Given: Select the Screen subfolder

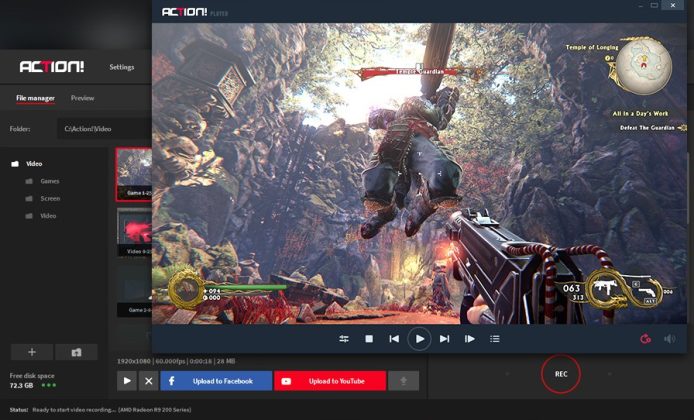Looking at the screenshot, I should pos(43,199).
